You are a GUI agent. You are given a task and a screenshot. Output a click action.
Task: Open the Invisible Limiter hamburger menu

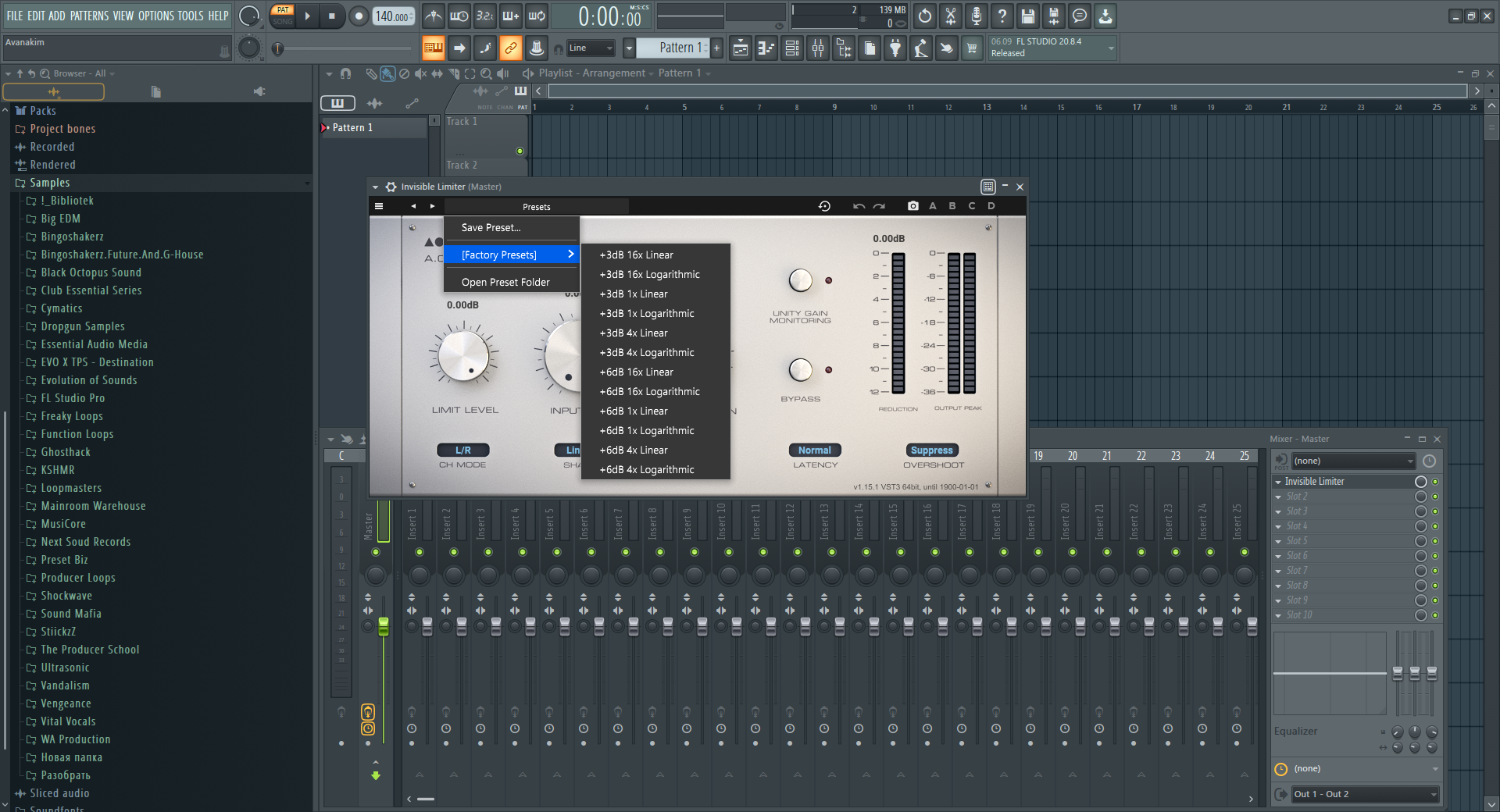click(x=379, y=206)
